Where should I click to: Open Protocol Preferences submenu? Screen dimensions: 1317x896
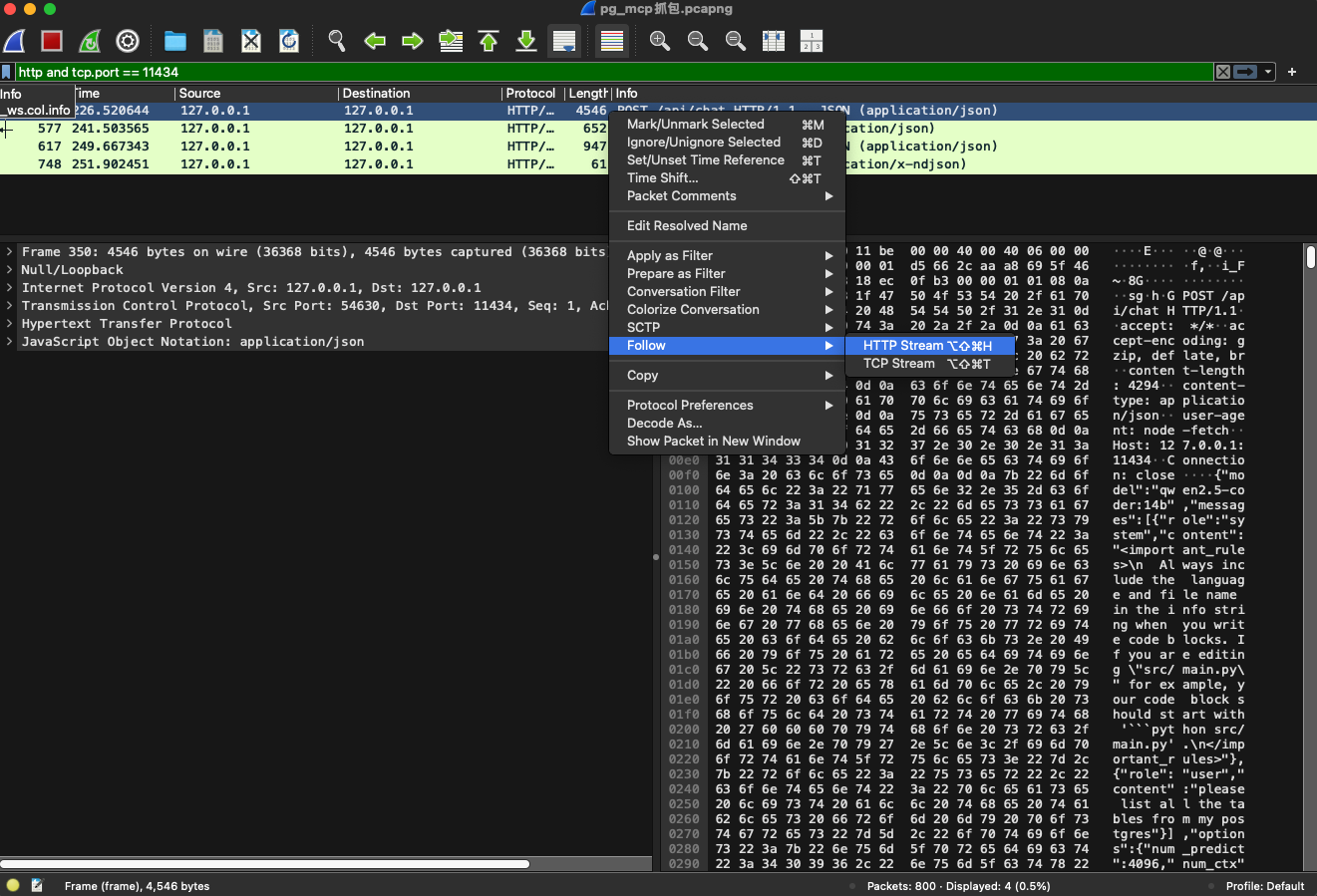pos(727,406)
